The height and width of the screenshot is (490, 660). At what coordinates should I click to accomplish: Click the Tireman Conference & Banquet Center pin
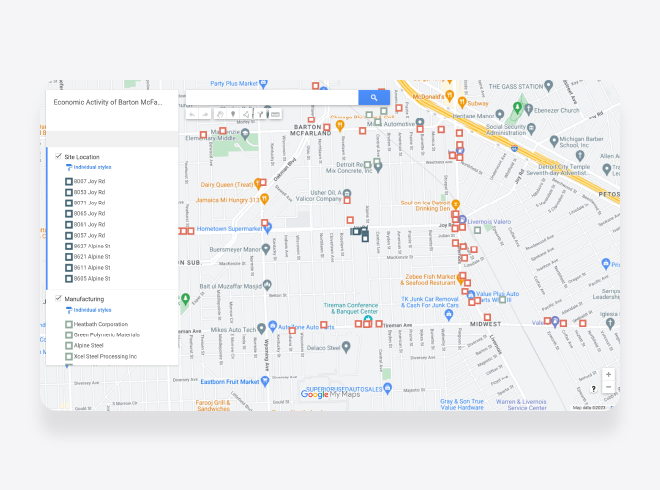[x=368, y=319]
